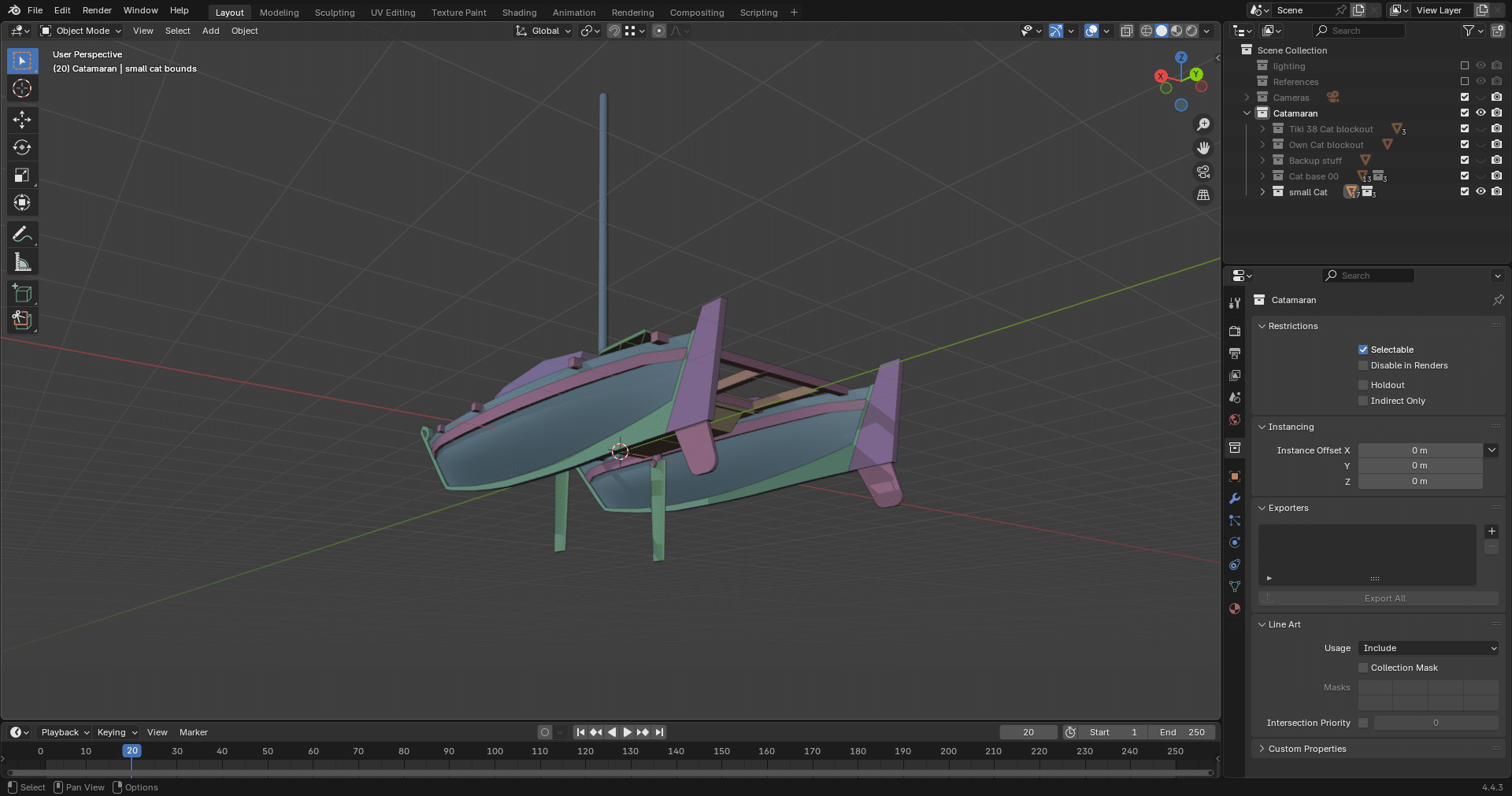Select the Add Cube tool
The width and height of the screenshot is (1512, 796).
tap(22, 294)
